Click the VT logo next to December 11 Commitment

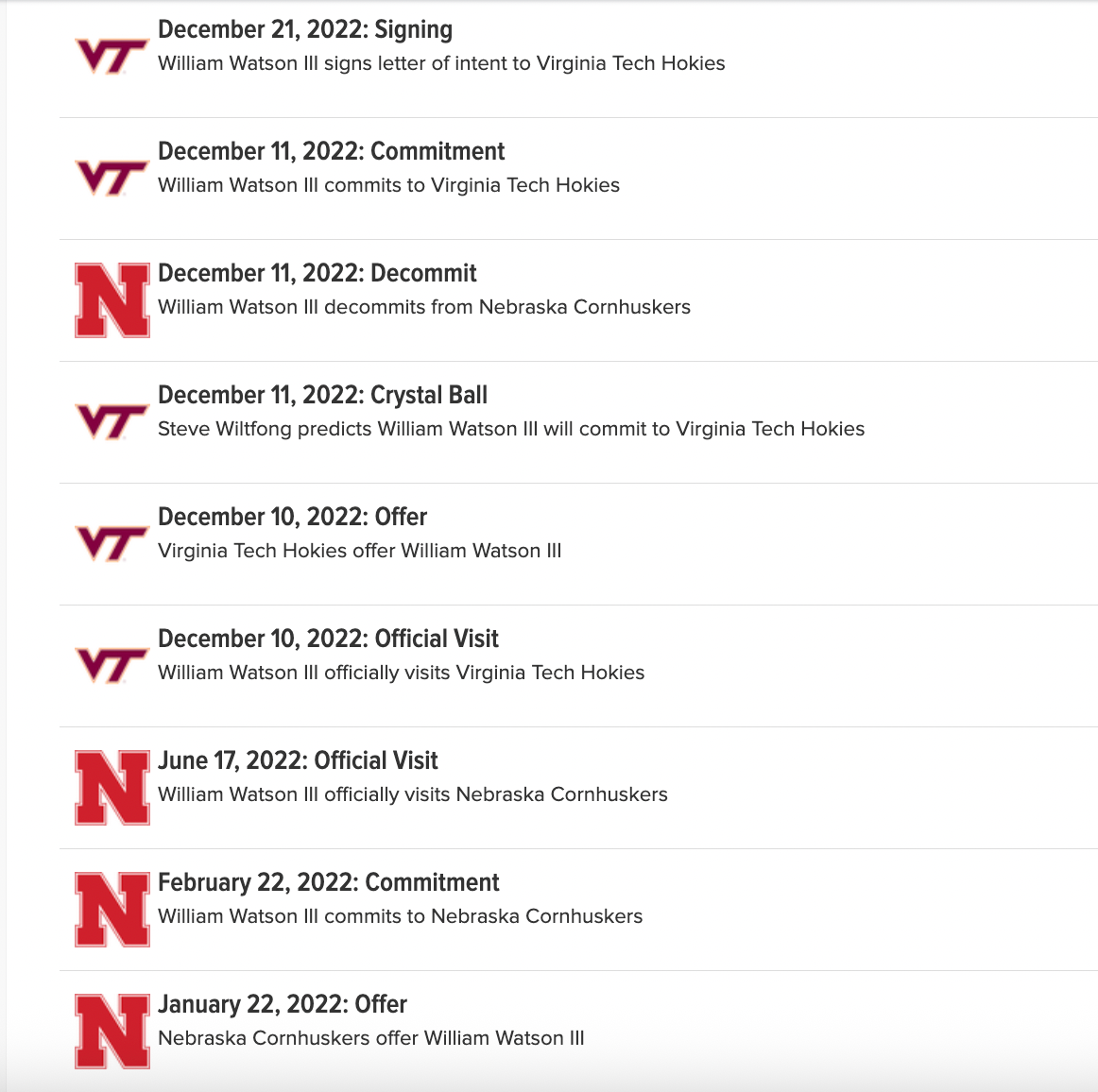pos(112,178)
